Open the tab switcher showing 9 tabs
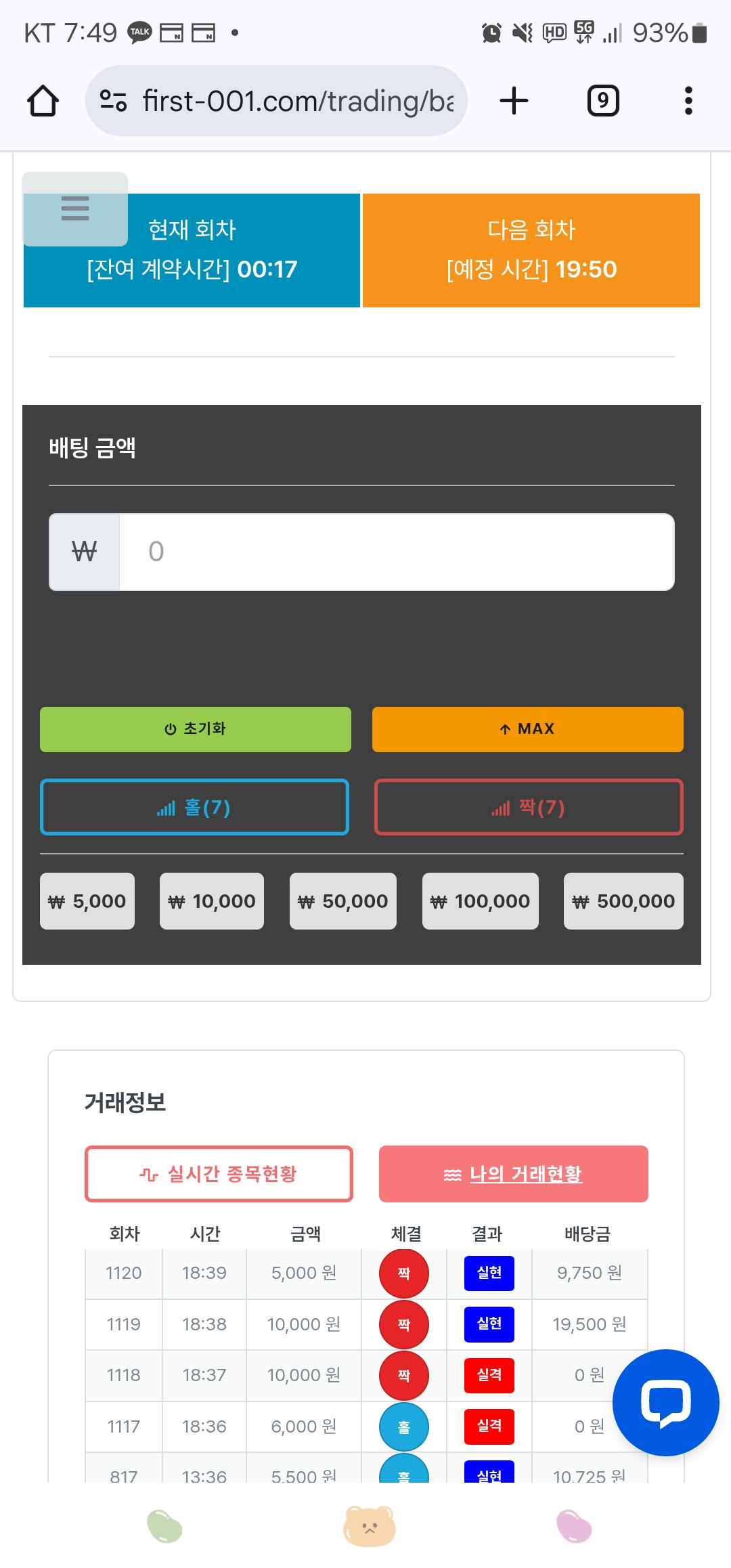Screen dimensions: 731x1568 coord(602,101)
